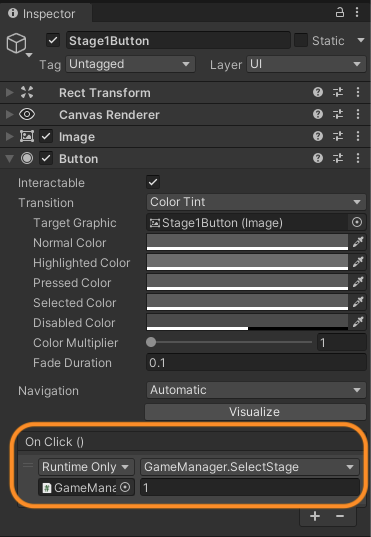Open the Tag Untagged dropdown
Viewport: 371px width, 537px height.
pos(130,64)
